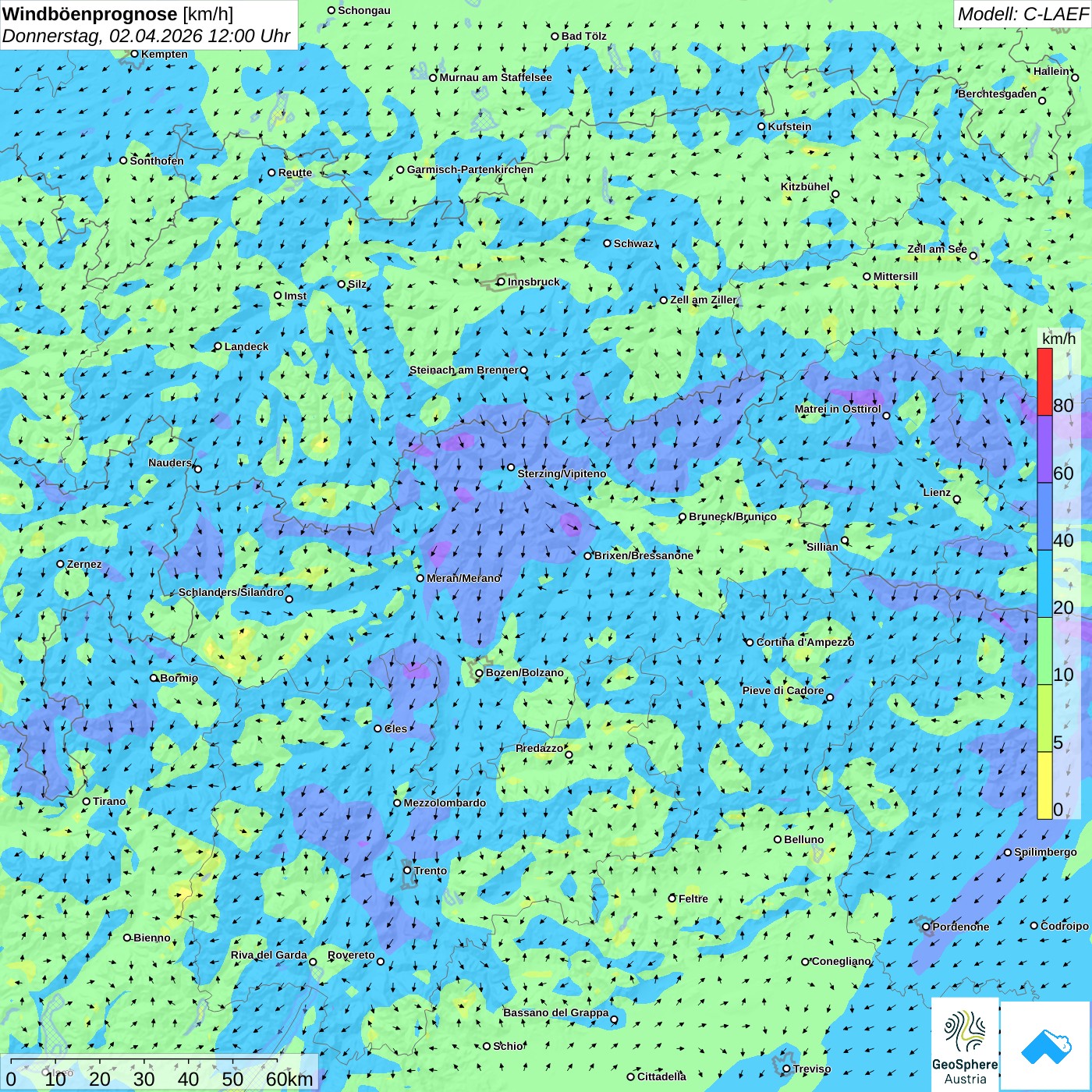Select the Spilimbergo location marker
The width and height of the screenshot is (1092, 1092).
[1008, 853]
